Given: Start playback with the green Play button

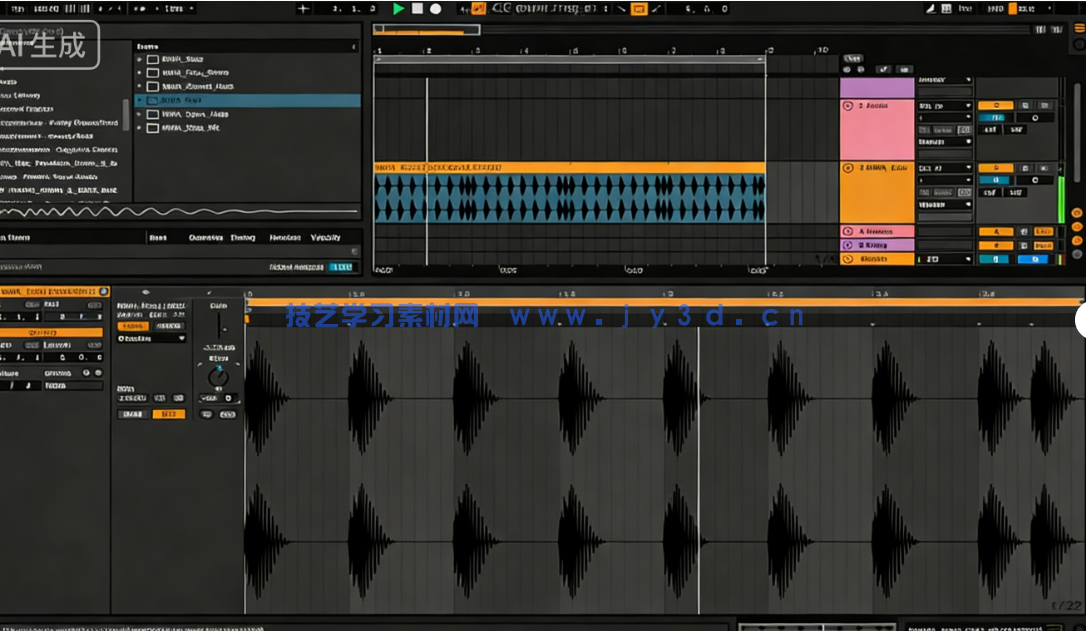Looking at the screenshot, I should coord(398,9).
